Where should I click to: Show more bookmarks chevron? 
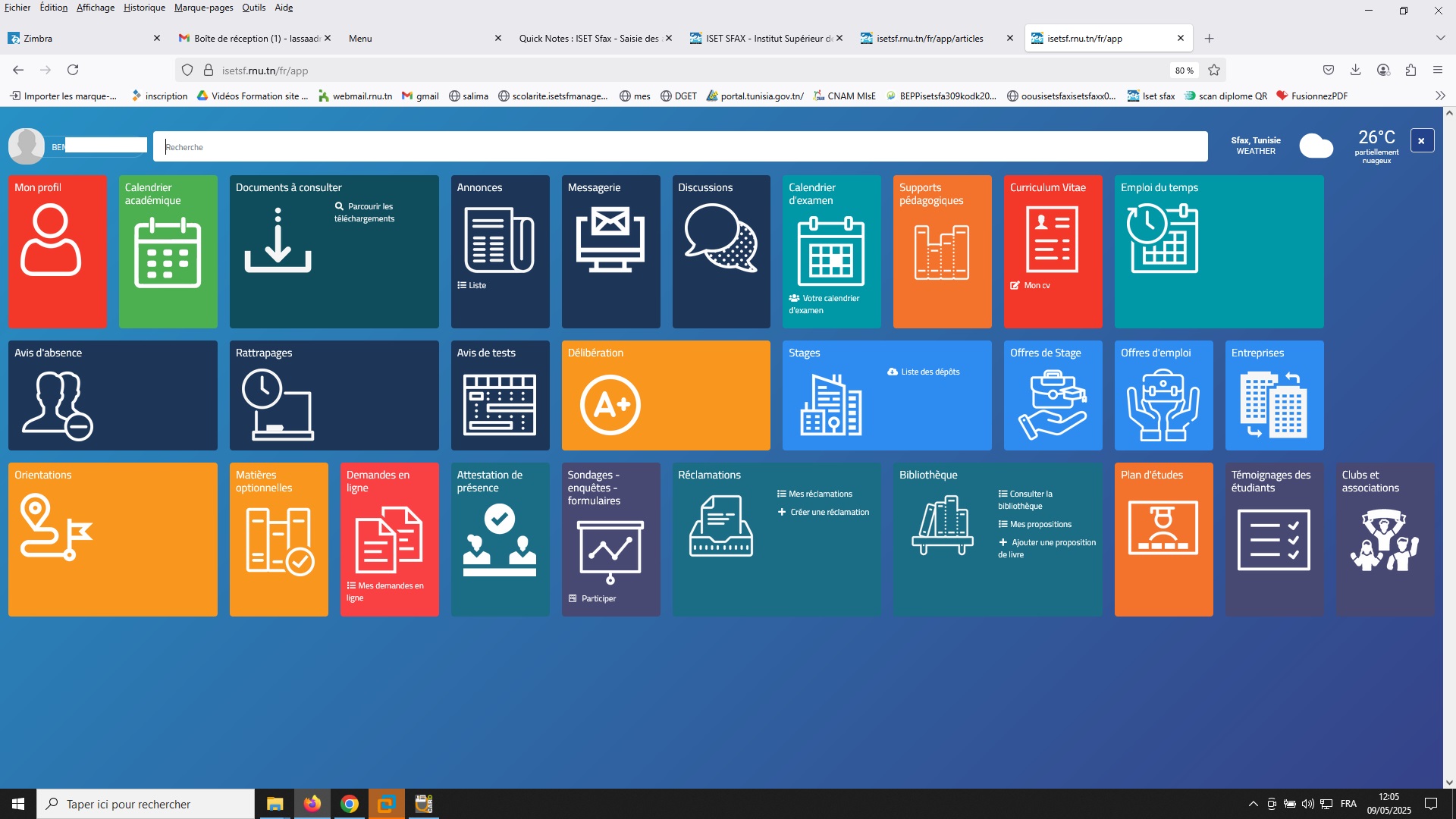point(1440,96)
